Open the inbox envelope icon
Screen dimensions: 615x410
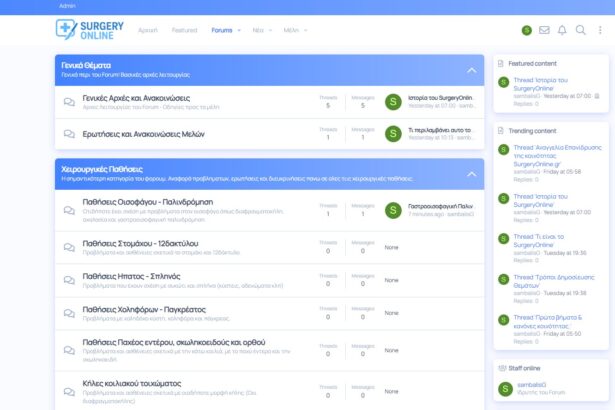[x=544, y=30]
